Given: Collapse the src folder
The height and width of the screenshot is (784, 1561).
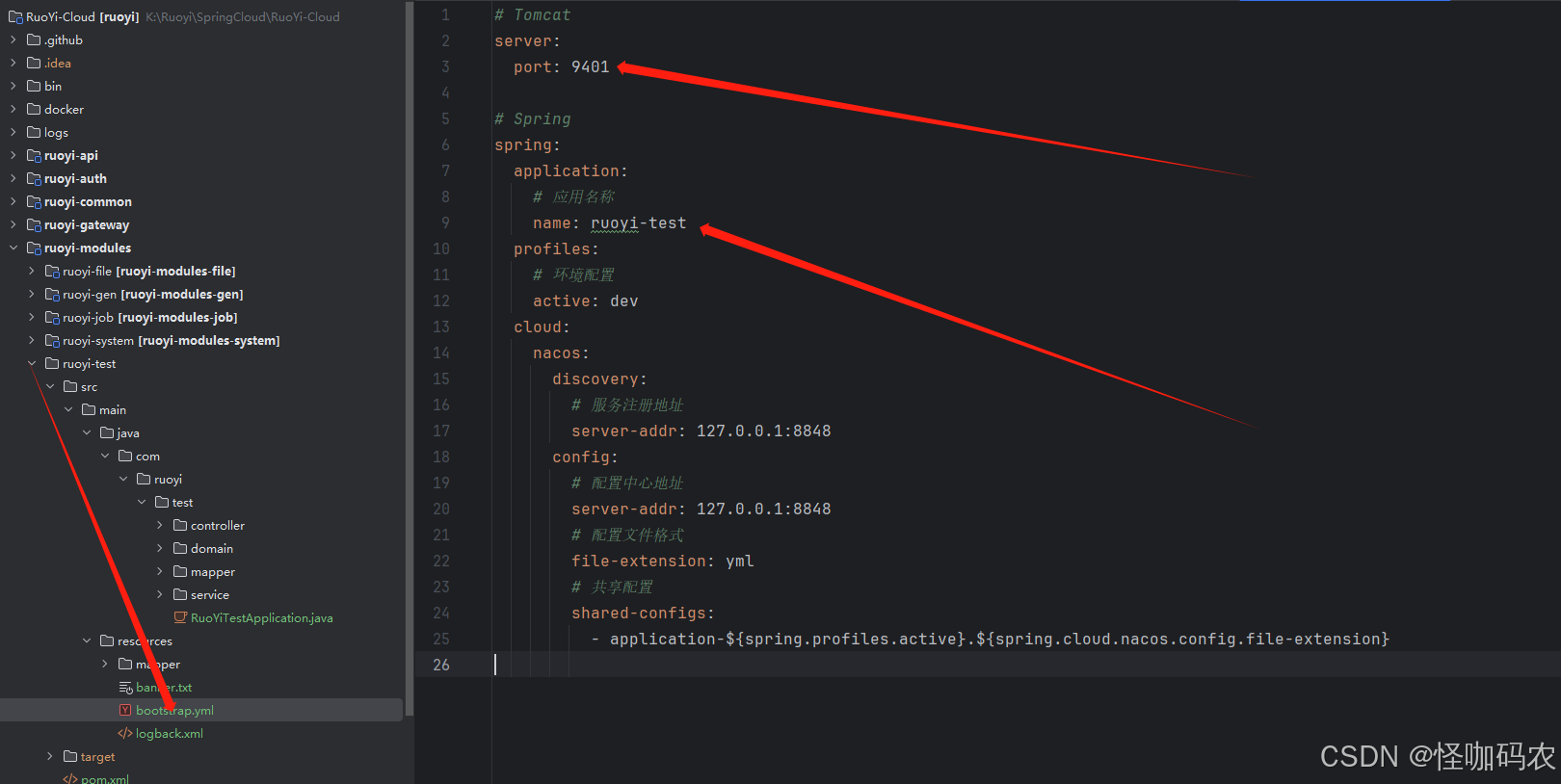Looking at the screenshot, I should point(50,386).
